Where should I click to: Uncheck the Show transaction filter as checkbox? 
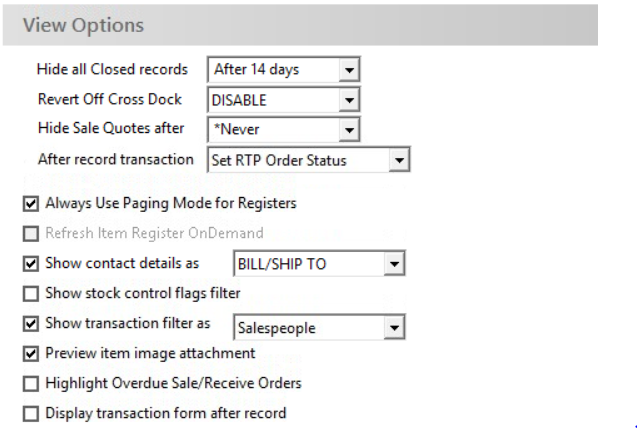point(31,323)
